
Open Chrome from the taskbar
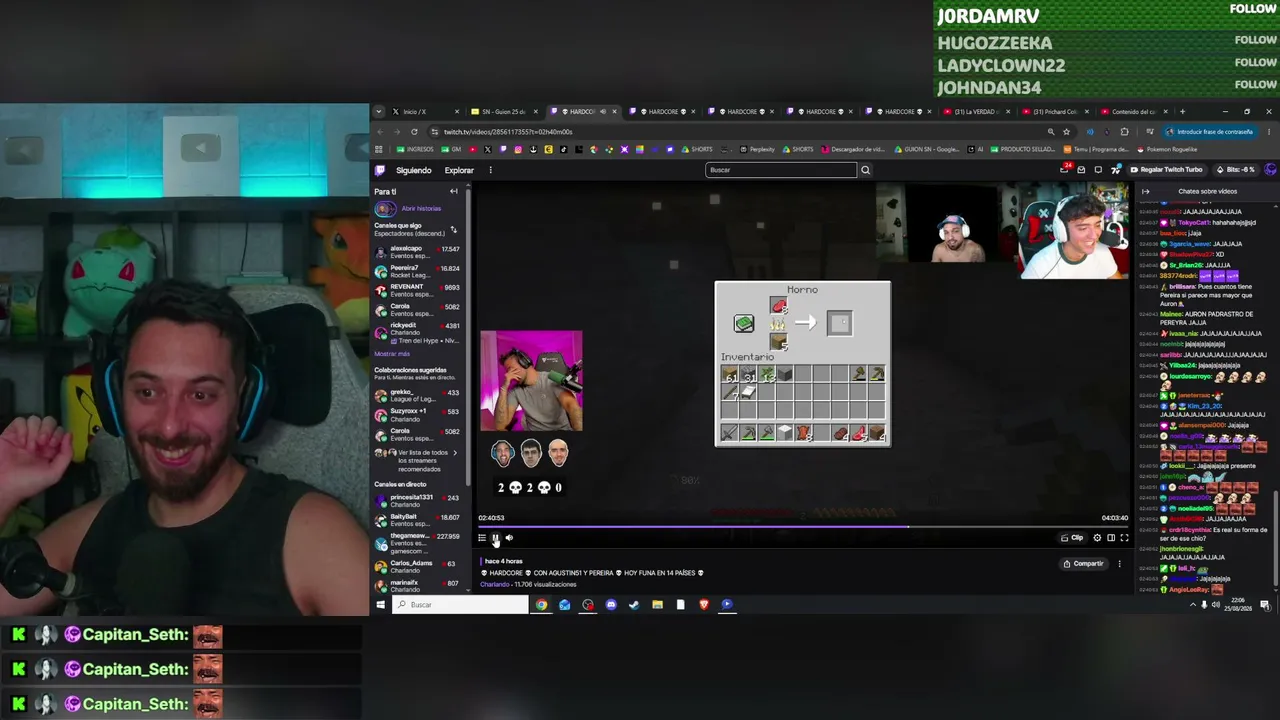pyautogui.click(x=541, y=605)
